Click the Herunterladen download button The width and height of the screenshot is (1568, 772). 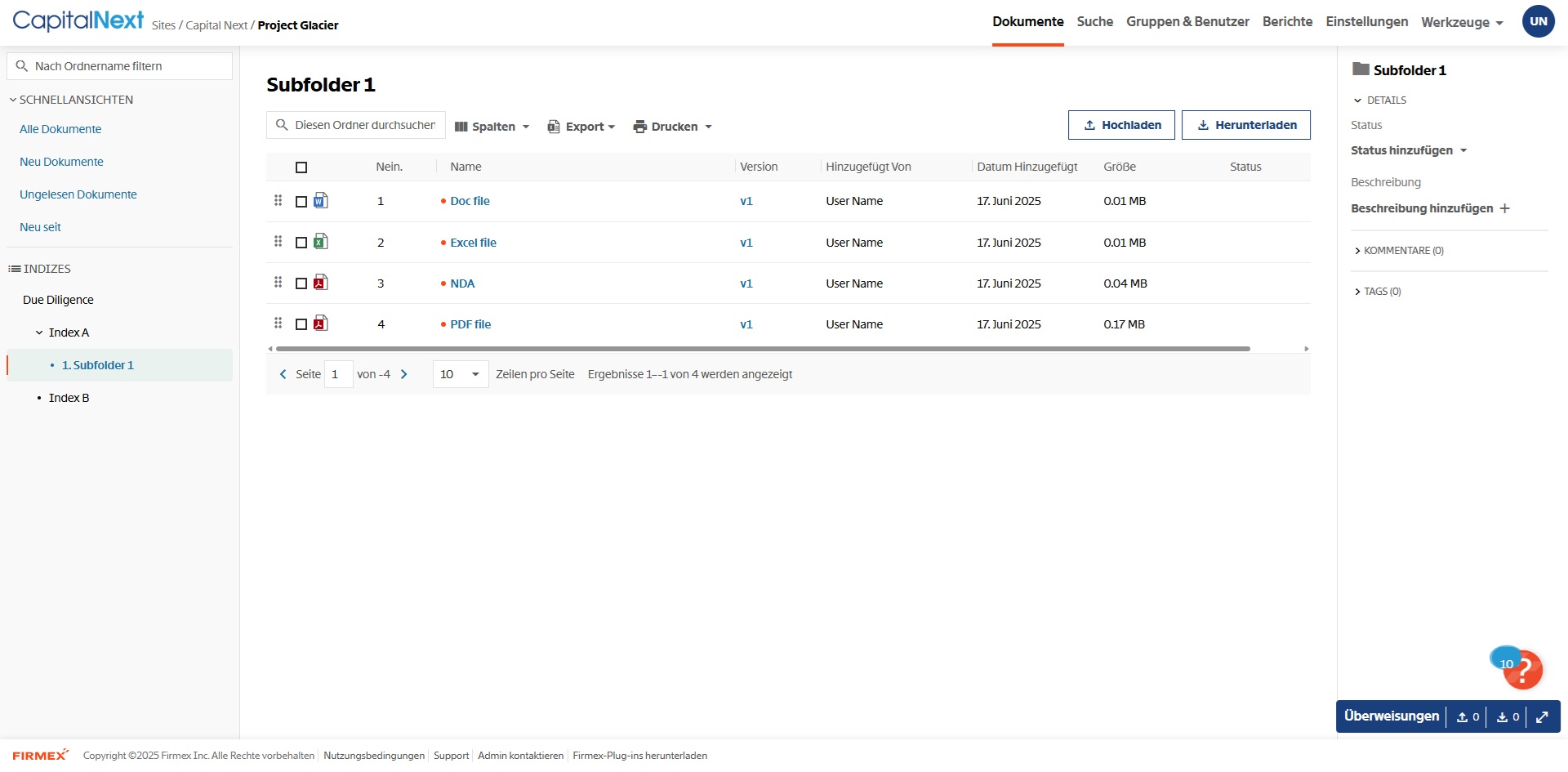click(1246, 125)
